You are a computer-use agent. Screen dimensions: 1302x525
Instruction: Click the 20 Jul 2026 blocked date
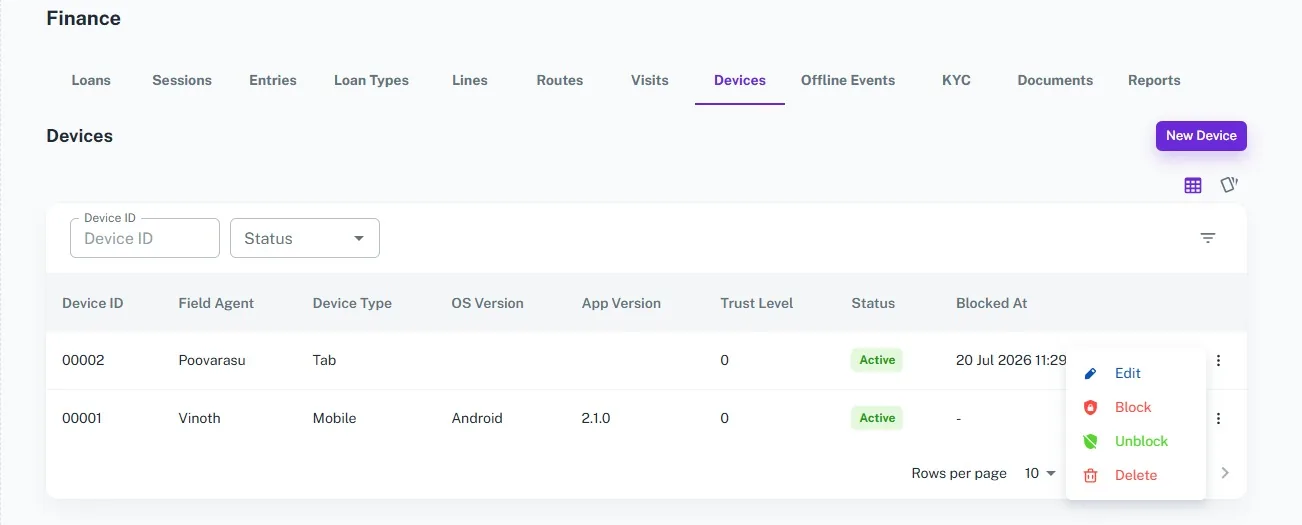click(1011, 361)
